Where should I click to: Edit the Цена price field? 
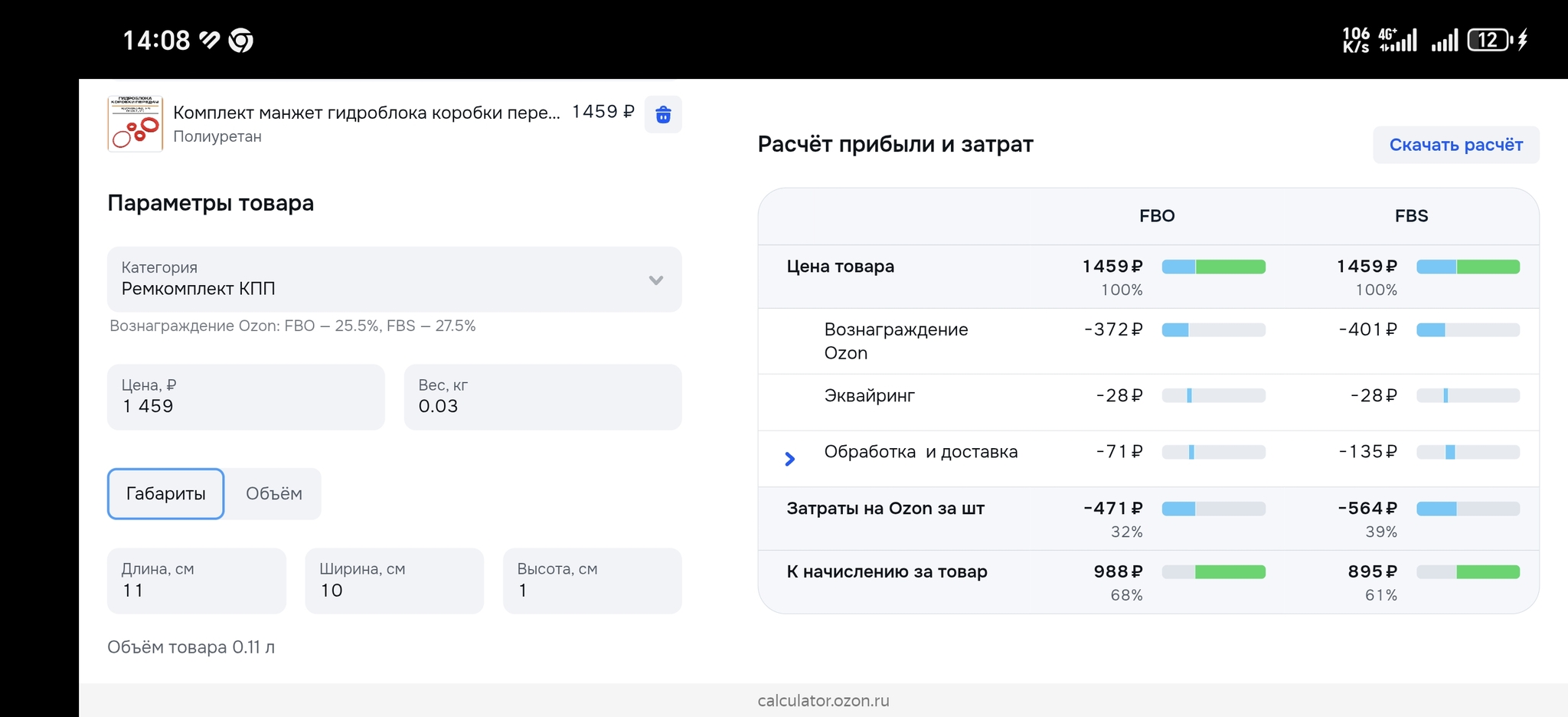(x=245, y=398)
